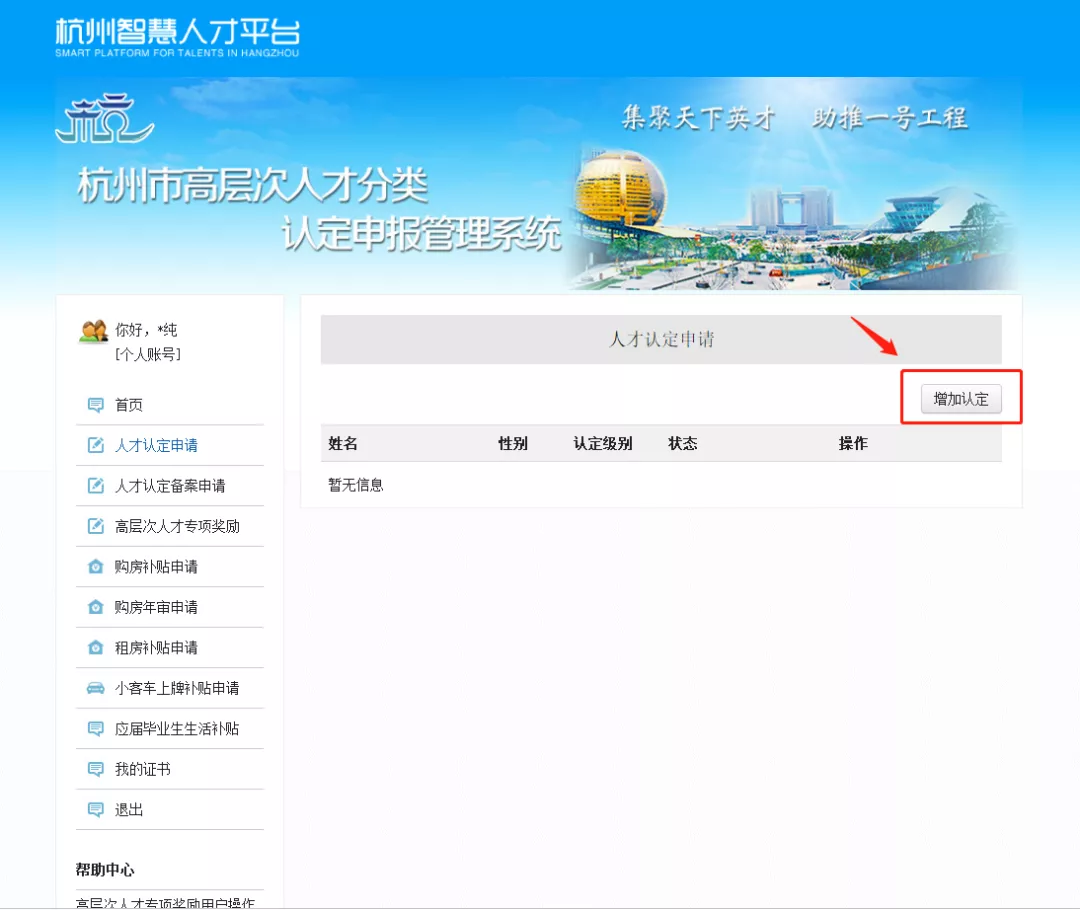Open the 高层次人才专项奖励用户操作 help link
Image resolution: width=1080 pixels, height=910 pixels.
(x=165, y=902)
